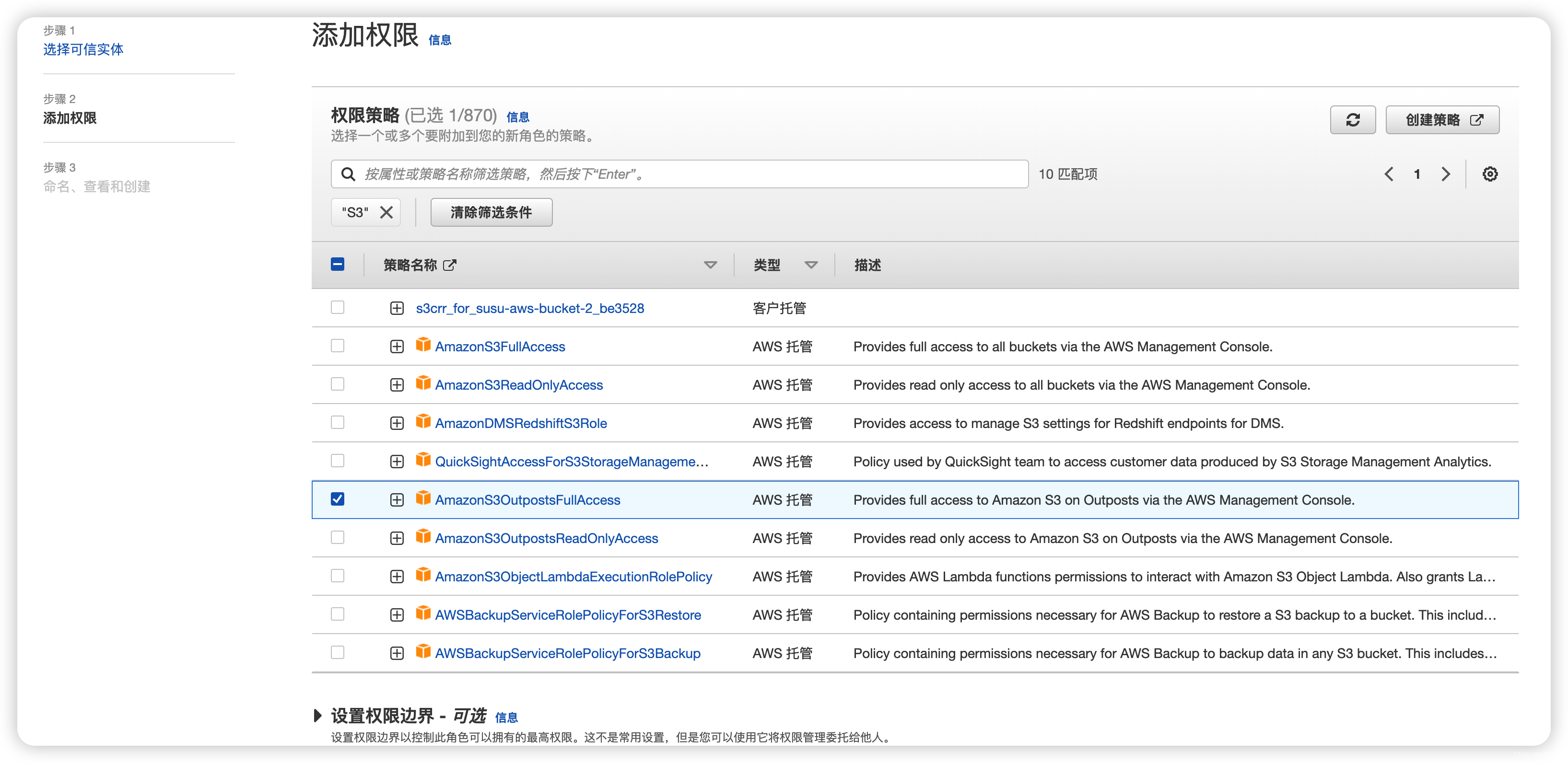Check the s3crr_for_susu-aws-bucket-2_be3528 policy
Image resolution: width=1568 pixels, height=763 pixels.
click(337, 307)
